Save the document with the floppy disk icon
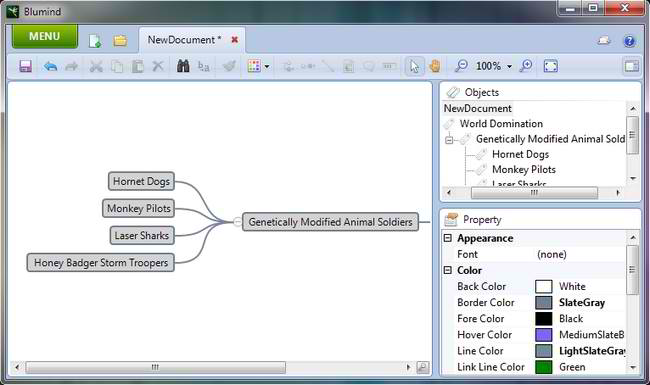 [x=25, y=66]
